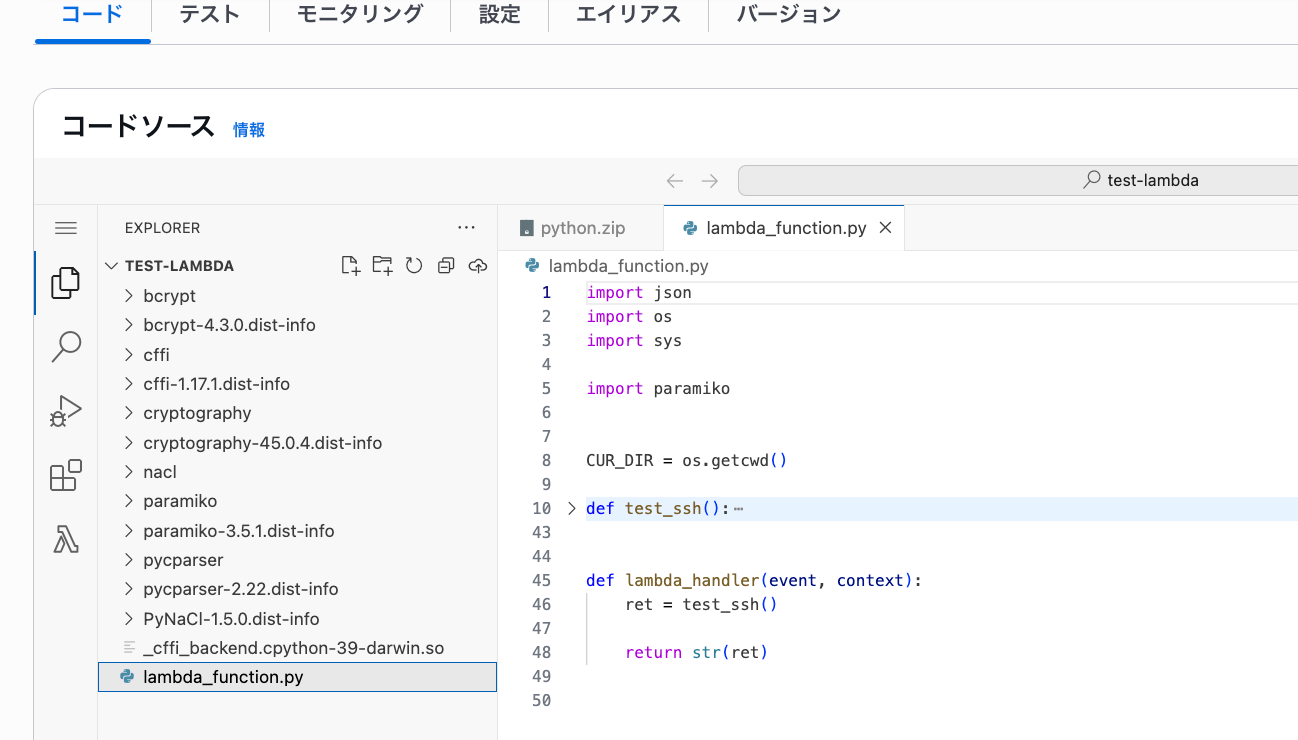Open _cffi_backend.cpython-39-darwin.so file
The width and height of the screenshot is (1298, 740).
pos(297,648)
